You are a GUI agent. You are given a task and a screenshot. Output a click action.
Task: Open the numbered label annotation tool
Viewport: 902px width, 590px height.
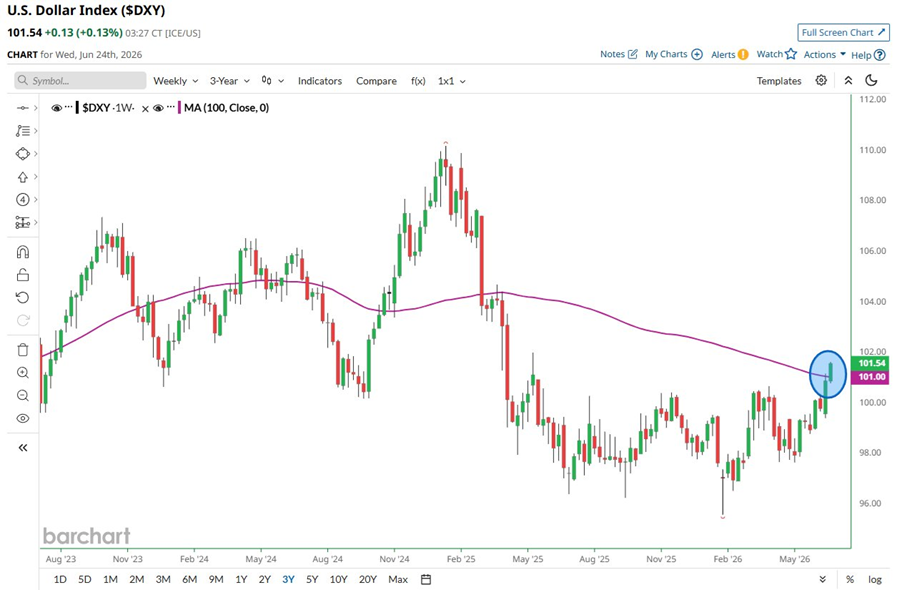click(x=22, y=200)
